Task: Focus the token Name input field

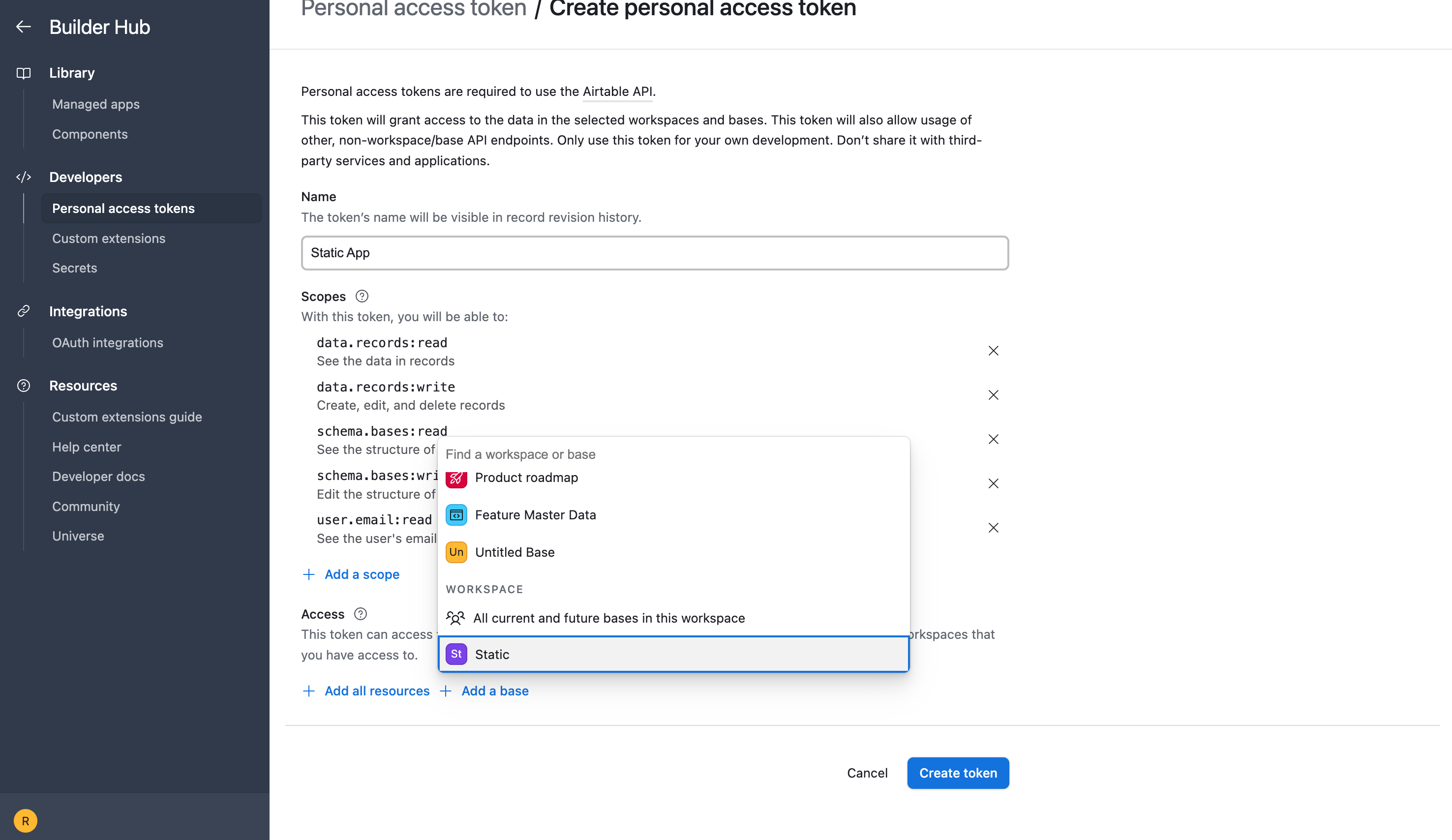Action: [x=654, y=253]
